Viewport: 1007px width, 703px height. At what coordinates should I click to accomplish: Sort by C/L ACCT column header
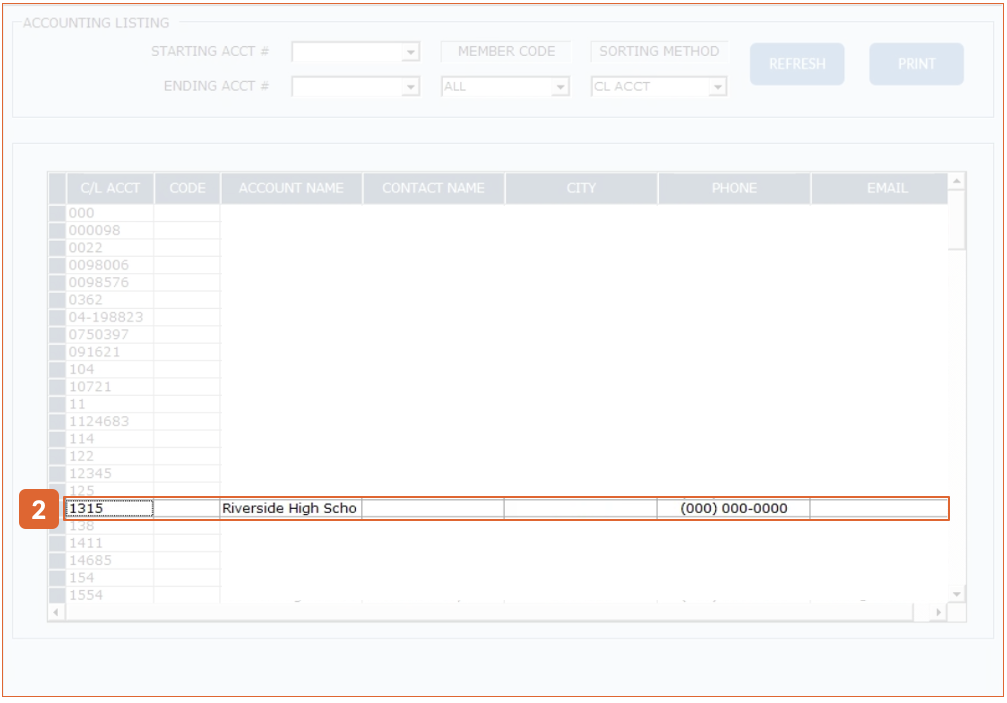[110, 188]
